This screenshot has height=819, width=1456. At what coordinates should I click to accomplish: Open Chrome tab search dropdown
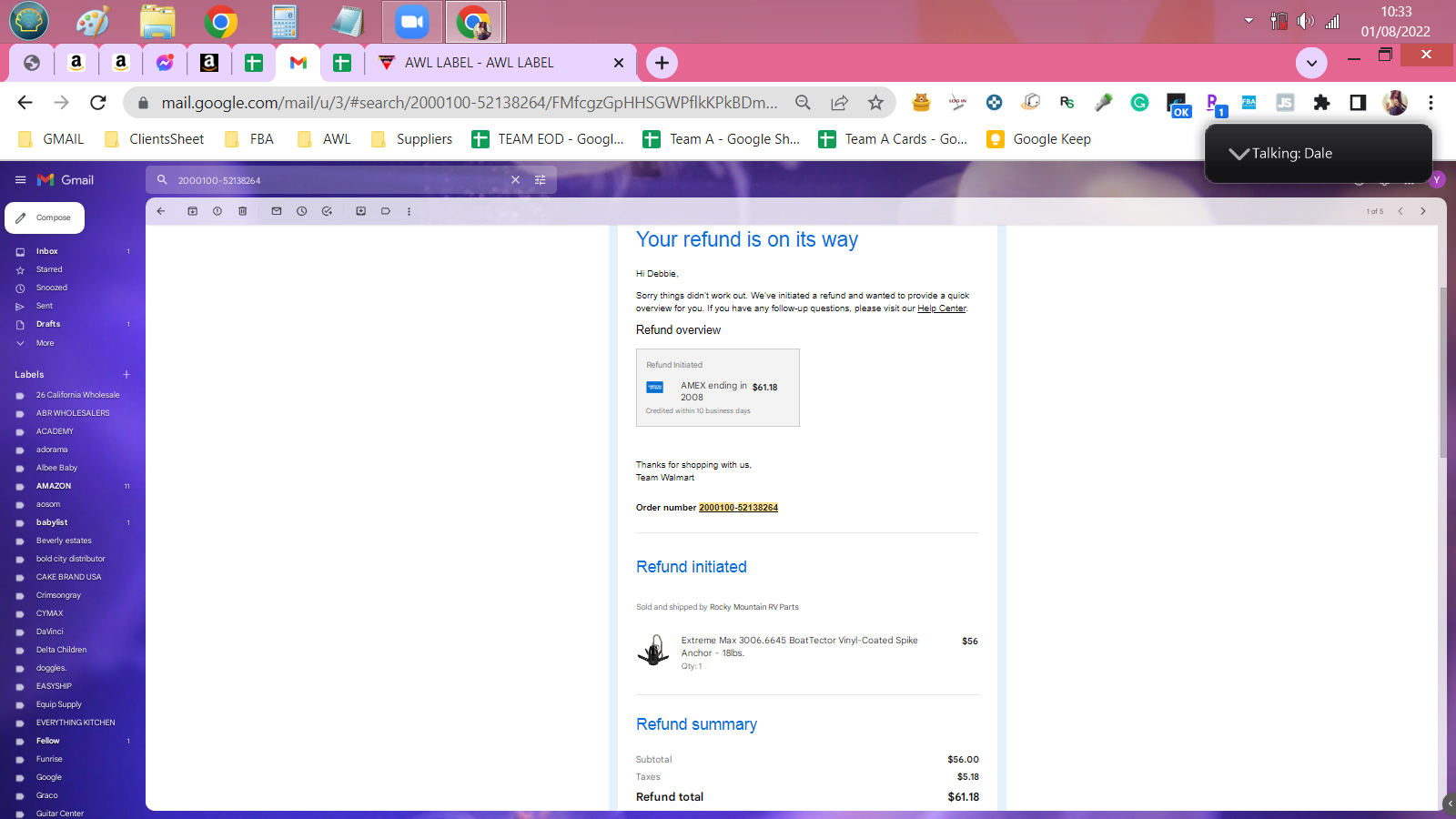(x=1311, y=63)
